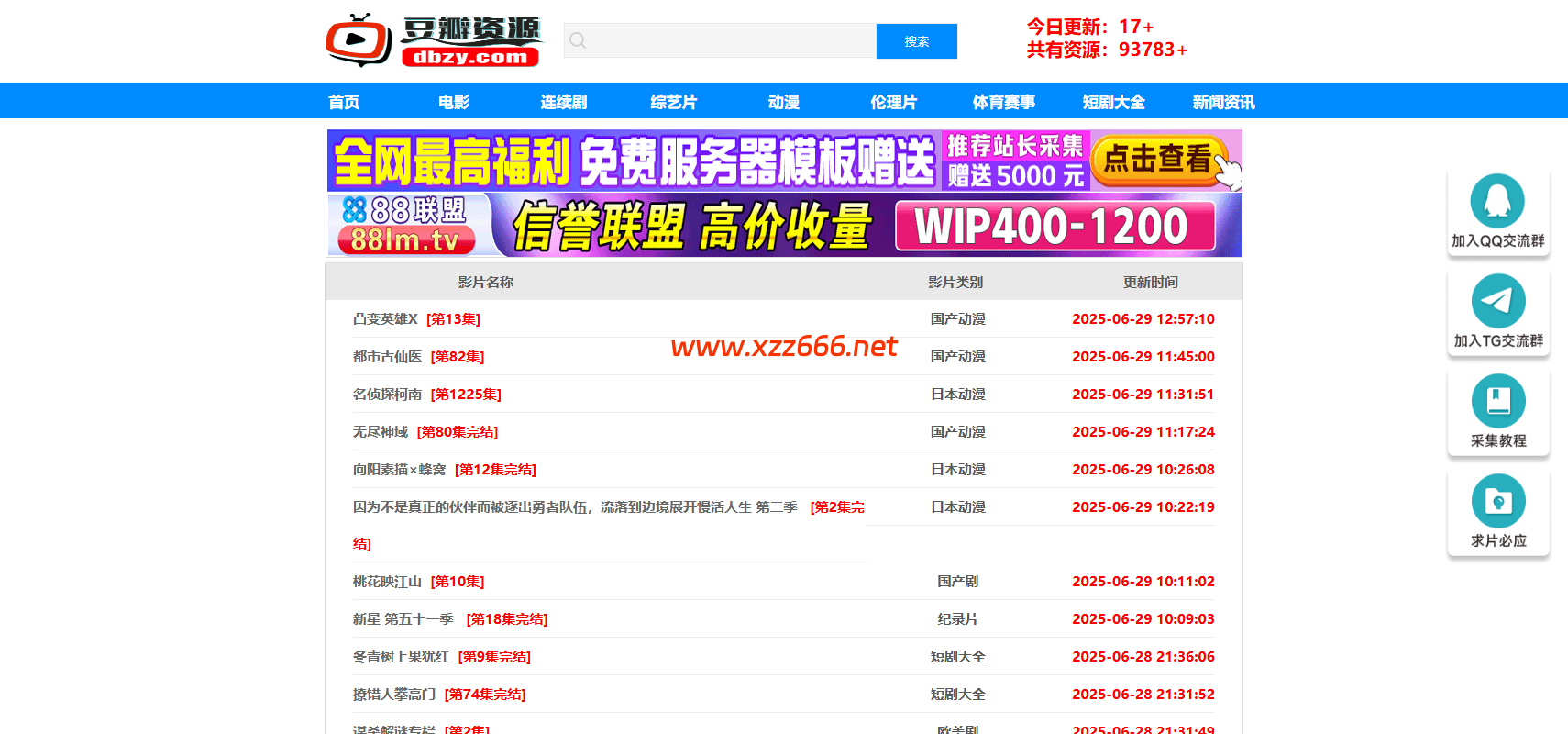This screenshot has width=1568, height=734.
Task: Click the update time 2025-06-29 10:22:19
Action: tap(1143, 507)
